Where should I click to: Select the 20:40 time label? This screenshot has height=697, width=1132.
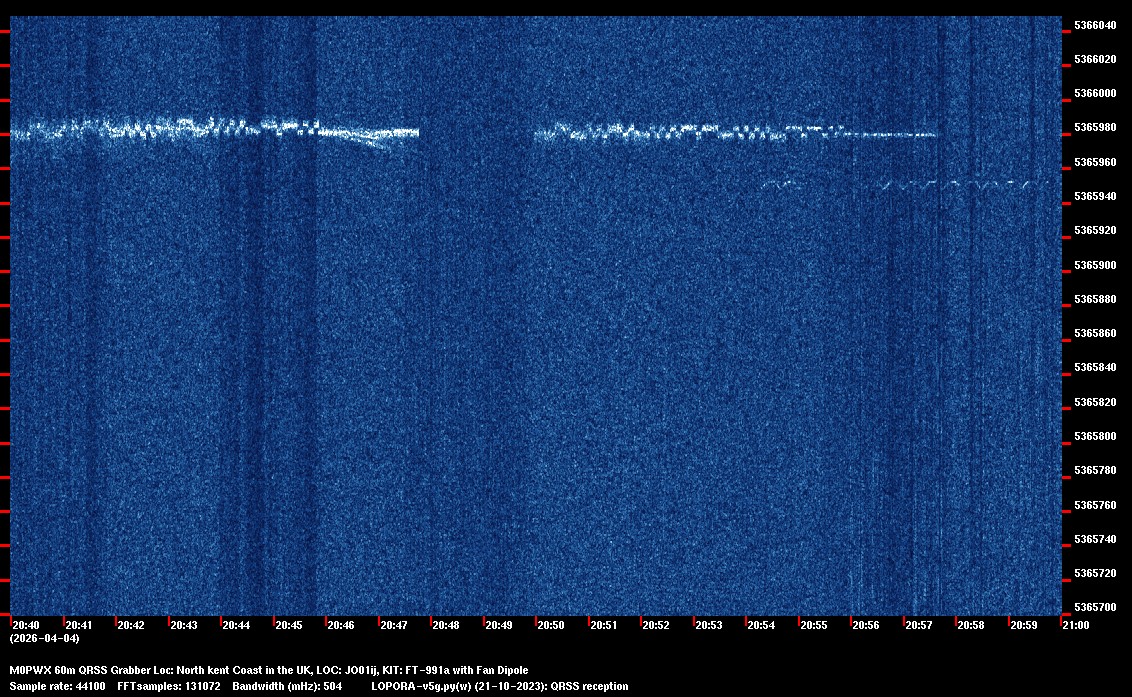(x=26, y=625)
